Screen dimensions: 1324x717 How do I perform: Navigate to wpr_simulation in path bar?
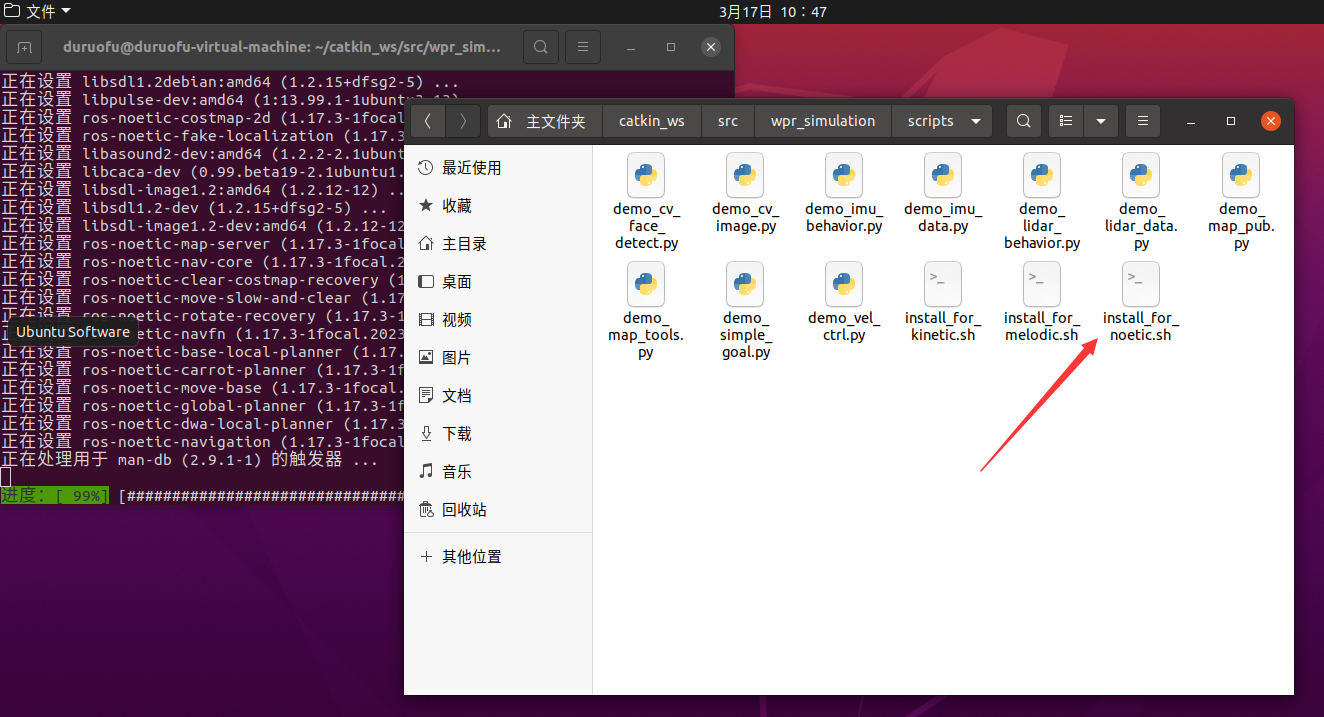click(822, 121)
